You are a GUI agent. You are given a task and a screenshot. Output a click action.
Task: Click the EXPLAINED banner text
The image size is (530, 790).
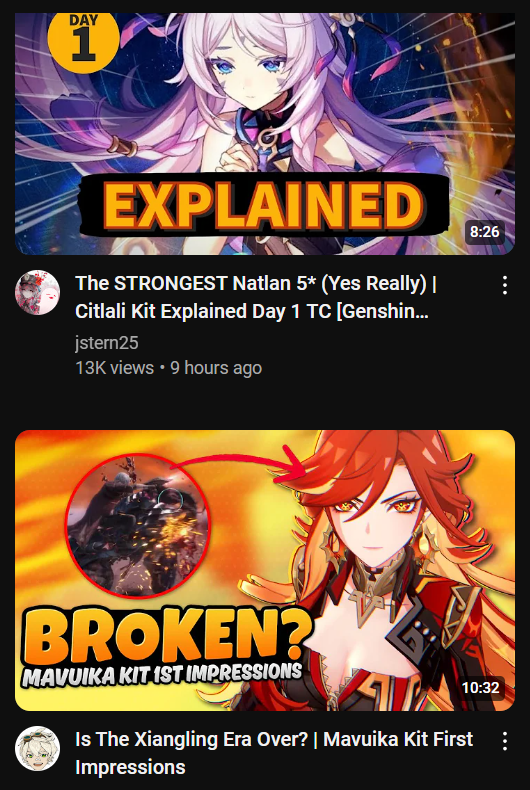click(263, 205)
